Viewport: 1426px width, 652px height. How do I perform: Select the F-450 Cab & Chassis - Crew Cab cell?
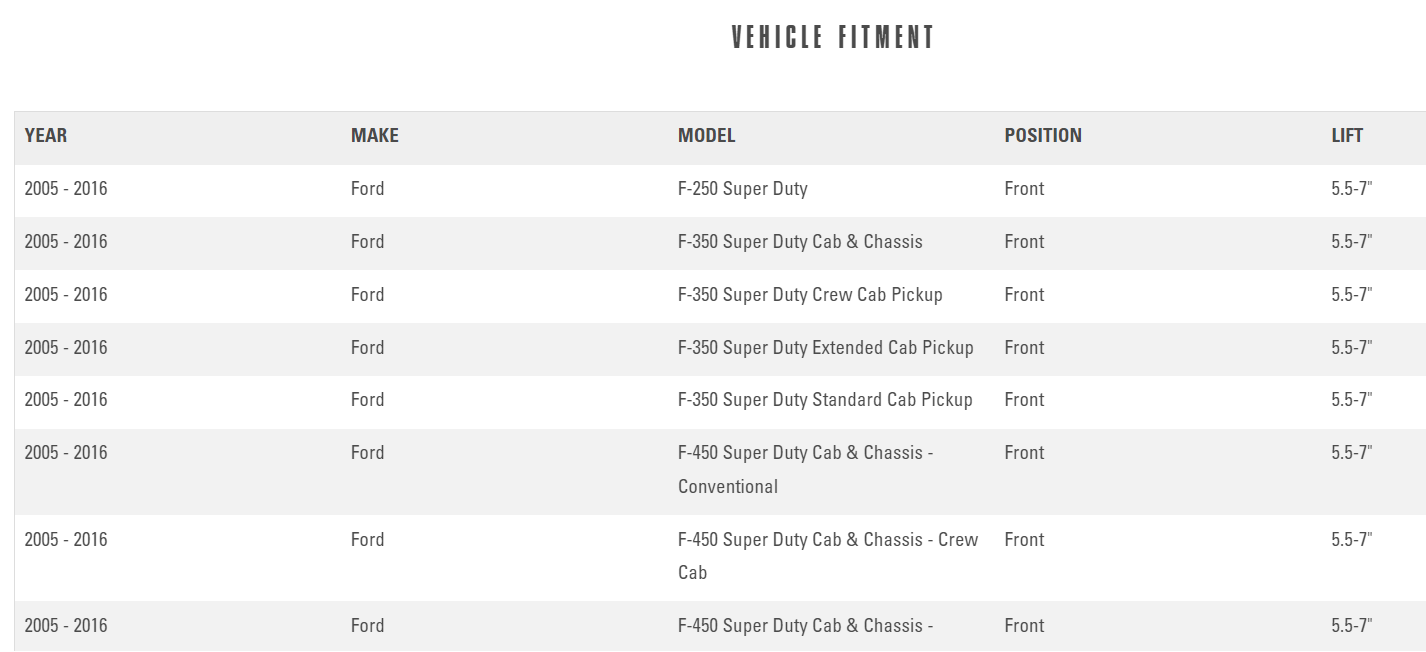[x=827, y=555]
